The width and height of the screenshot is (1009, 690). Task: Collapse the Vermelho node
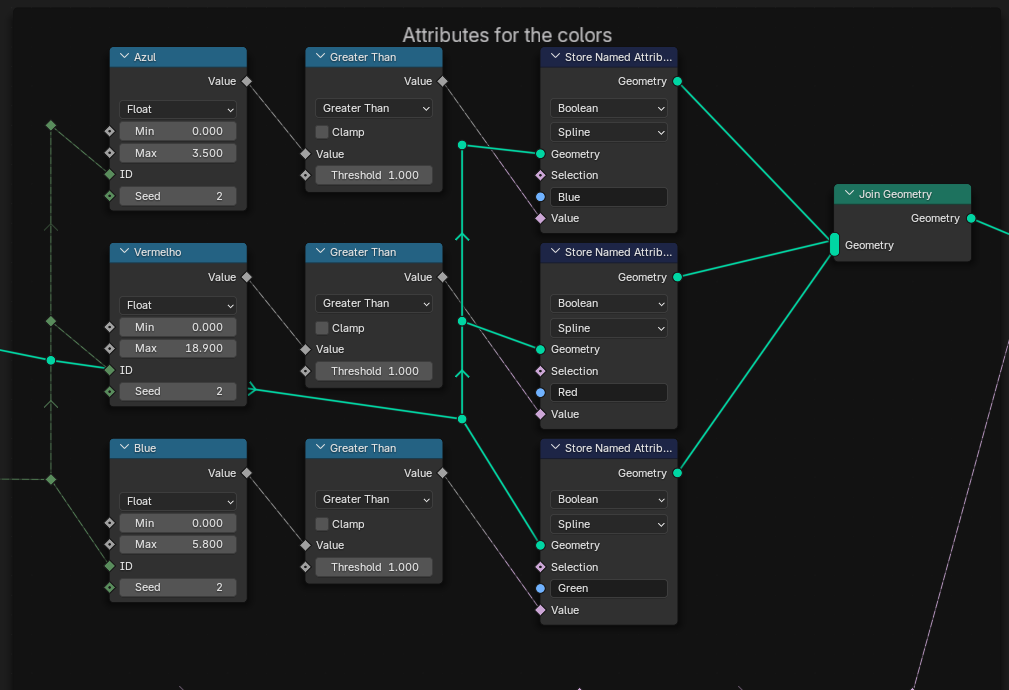pos(124,252)
